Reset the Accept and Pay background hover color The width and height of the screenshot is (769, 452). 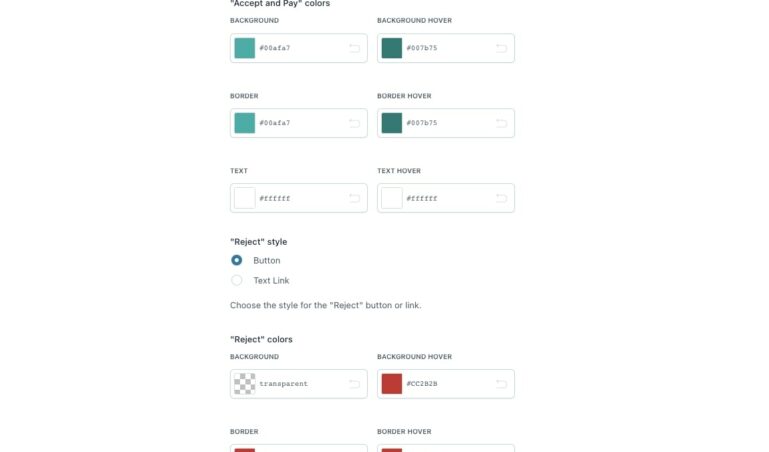pos(501,48)
